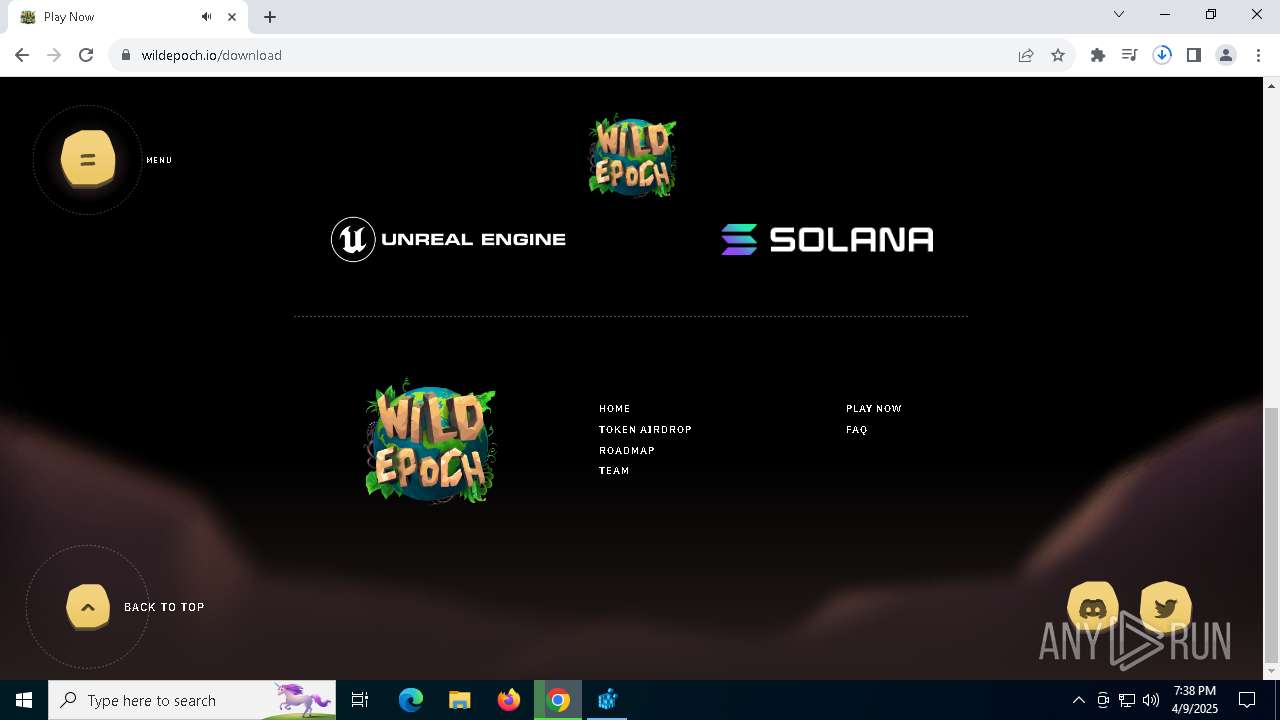Toggle the browser side panel
The height and width of the screenshot is (720, 1280).
1194,55
